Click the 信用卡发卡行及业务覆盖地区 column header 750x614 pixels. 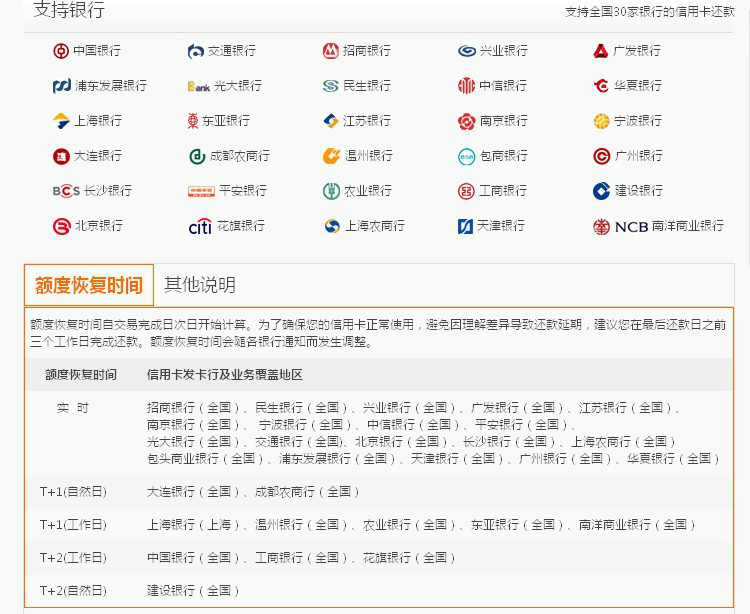coord(225,375)
